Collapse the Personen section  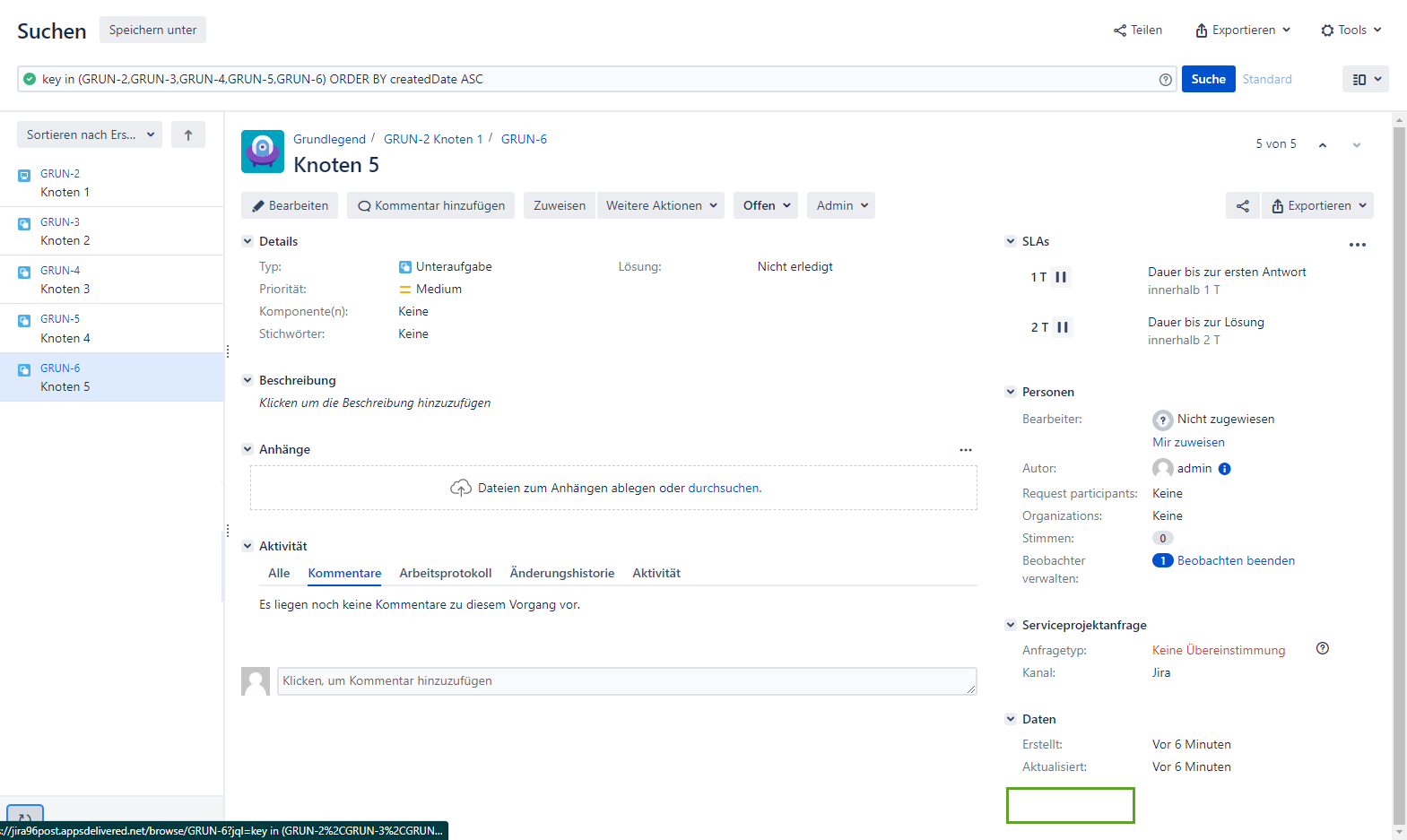tap(1011, 392)
